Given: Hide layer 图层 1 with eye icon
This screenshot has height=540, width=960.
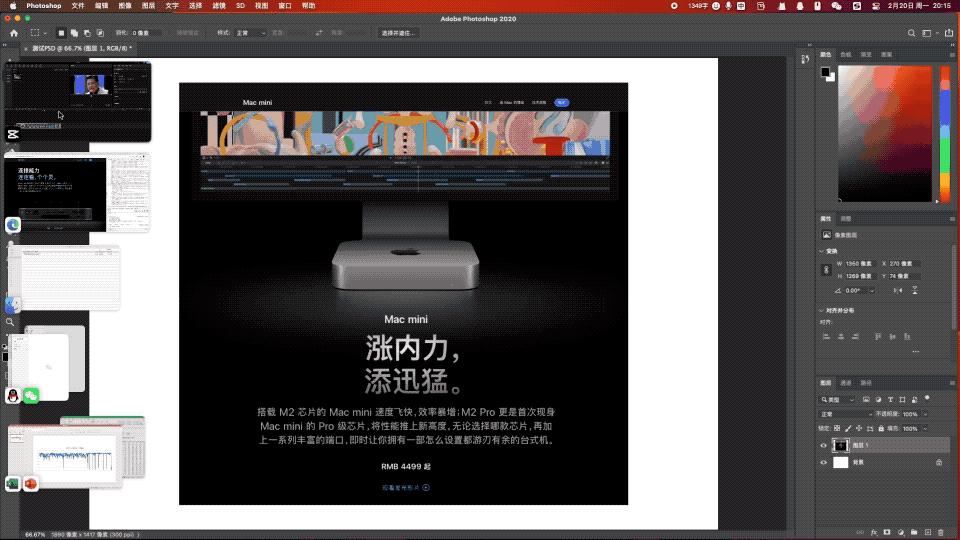Looking at the screenshot, I should (823, 446).
